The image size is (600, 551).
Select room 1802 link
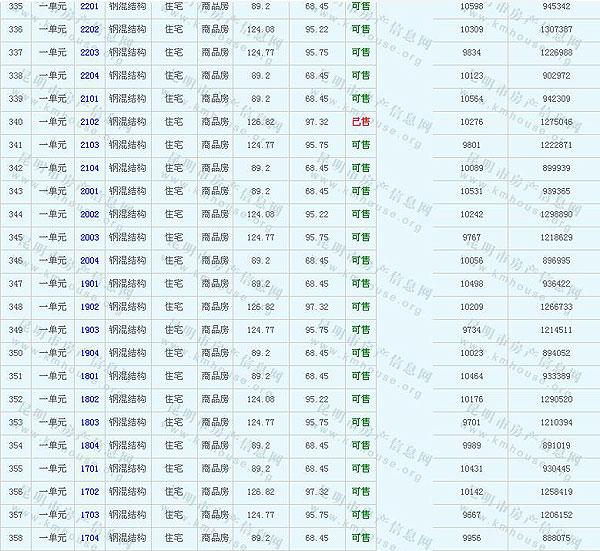coord(89,399)
